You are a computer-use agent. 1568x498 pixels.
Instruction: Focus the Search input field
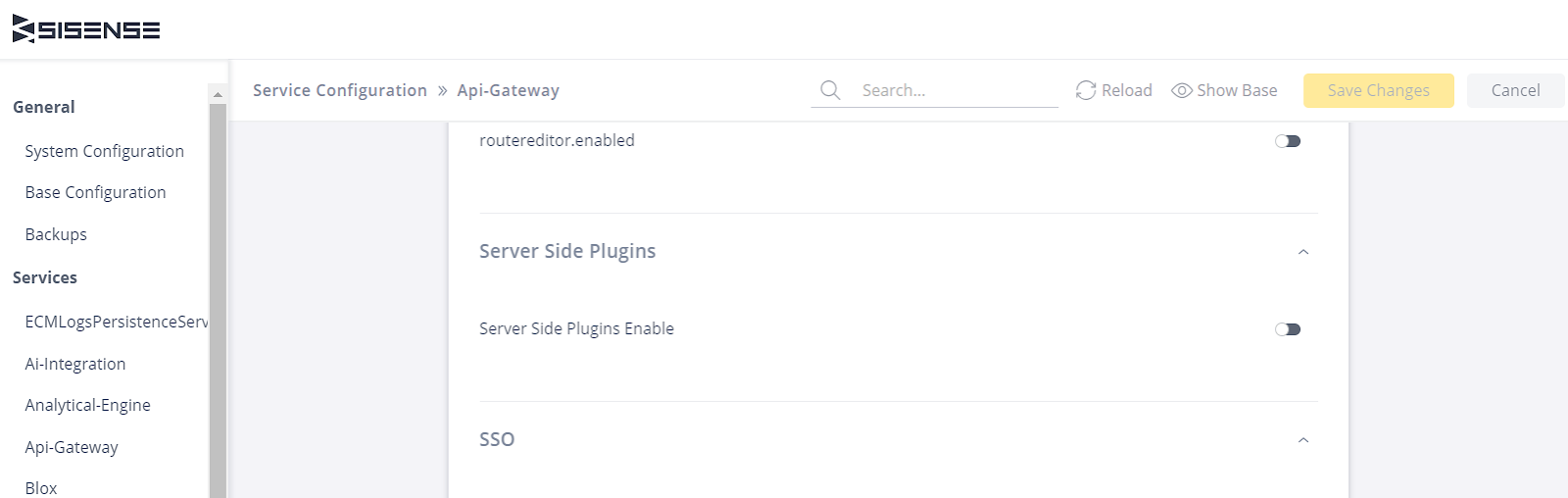tap(955, 90)
